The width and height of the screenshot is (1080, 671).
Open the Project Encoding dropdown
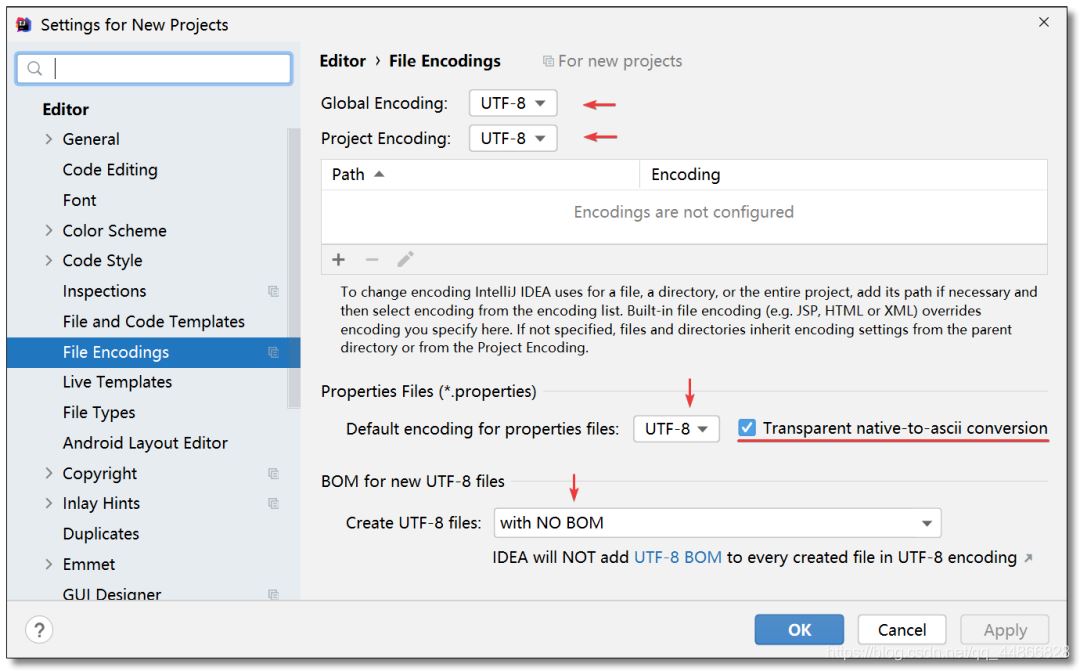[x=512, y=139]
